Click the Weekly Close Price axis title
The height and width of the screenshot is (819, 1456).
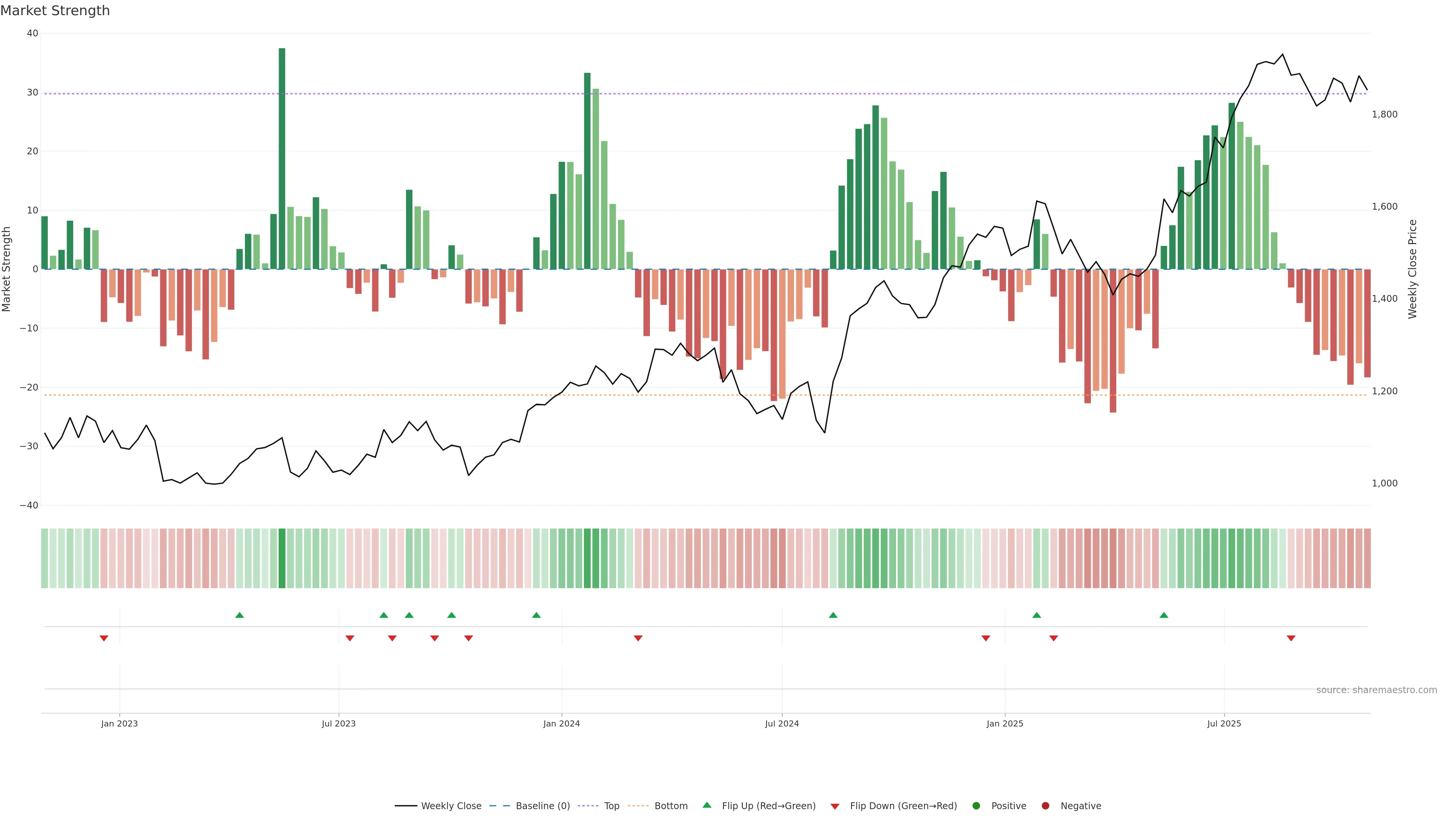1412,269
